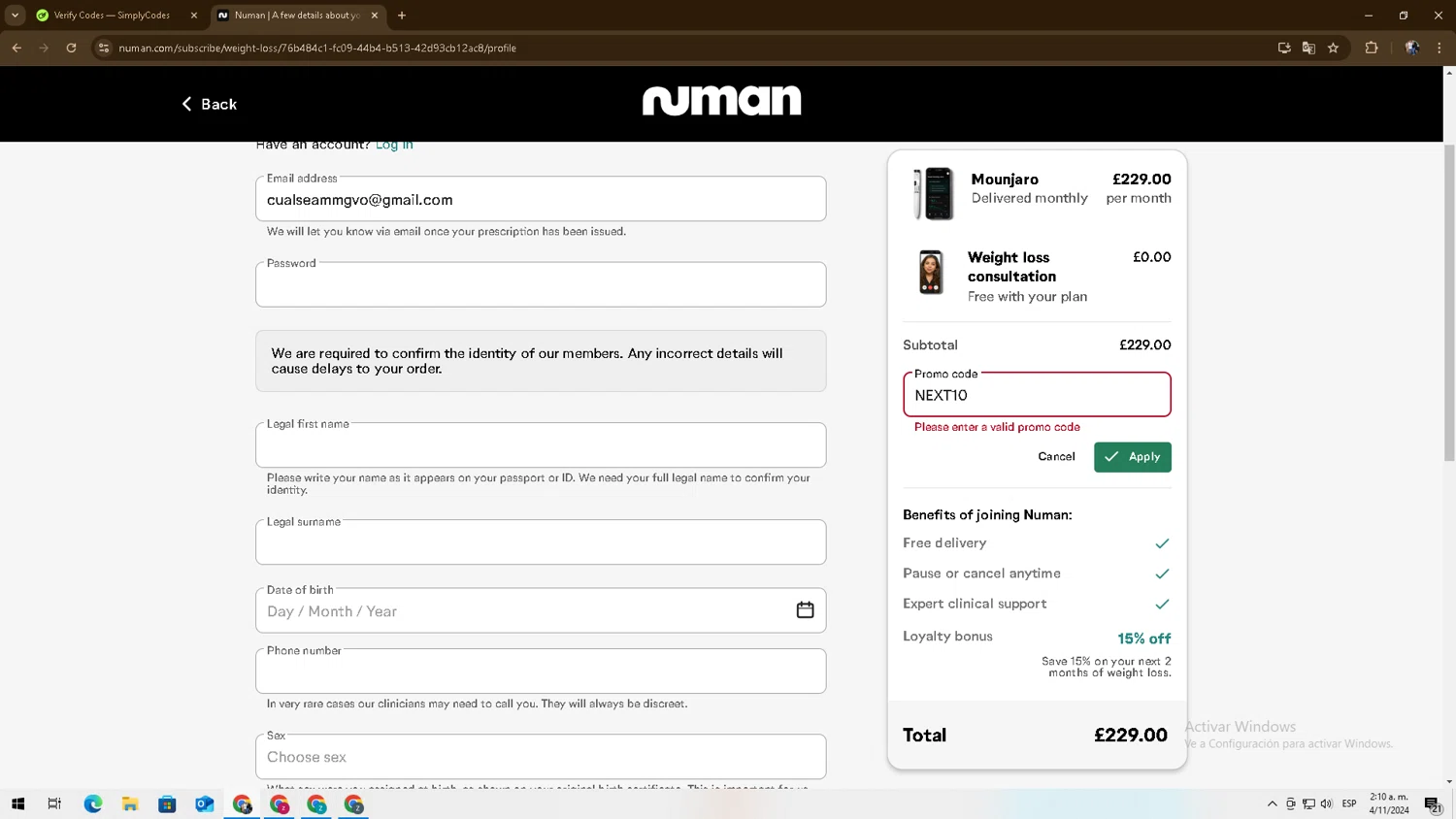Click the address bar URL
1456x819 pixels.
(317, 48)
